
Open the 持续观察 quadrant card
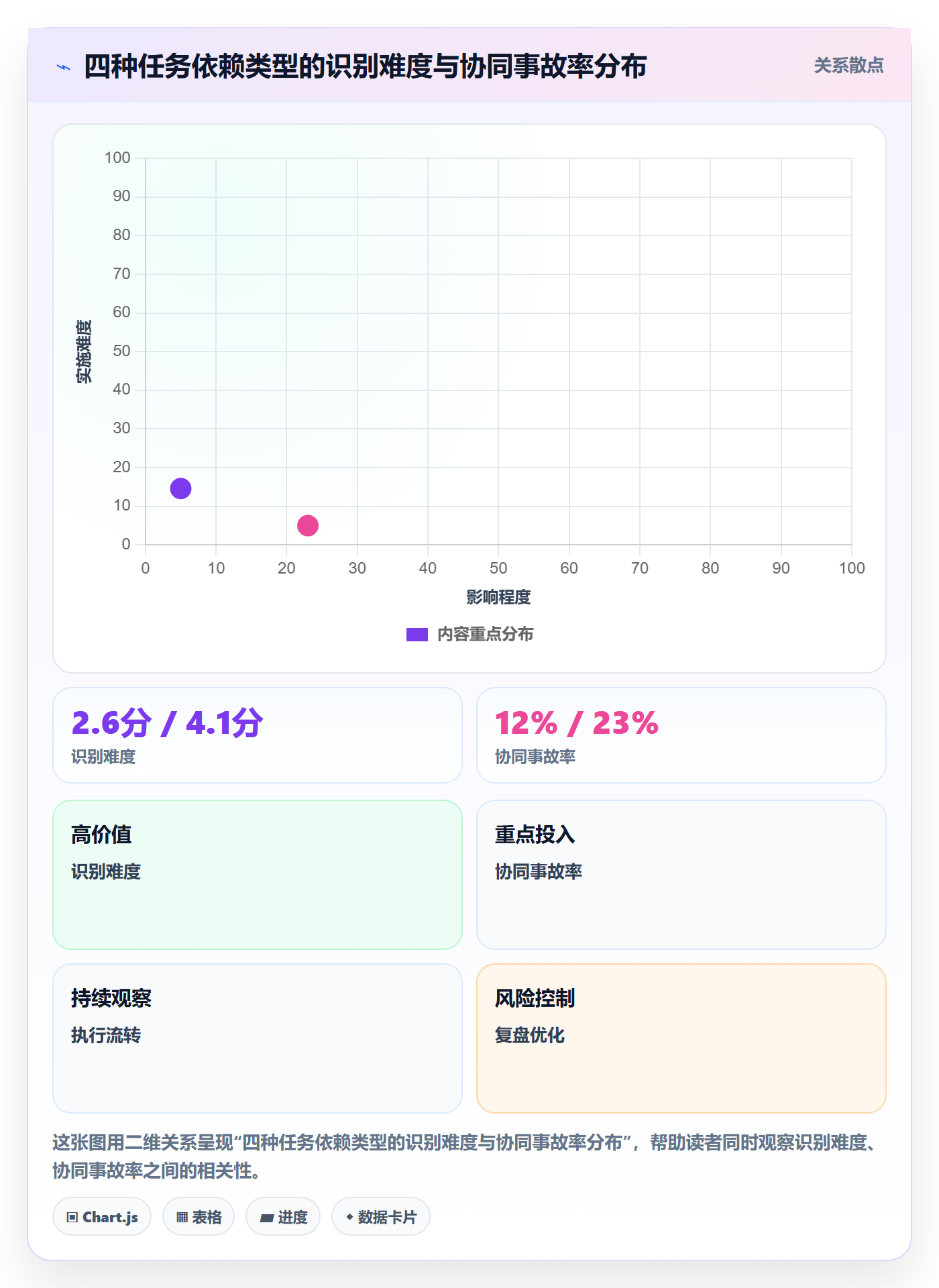258,1038
